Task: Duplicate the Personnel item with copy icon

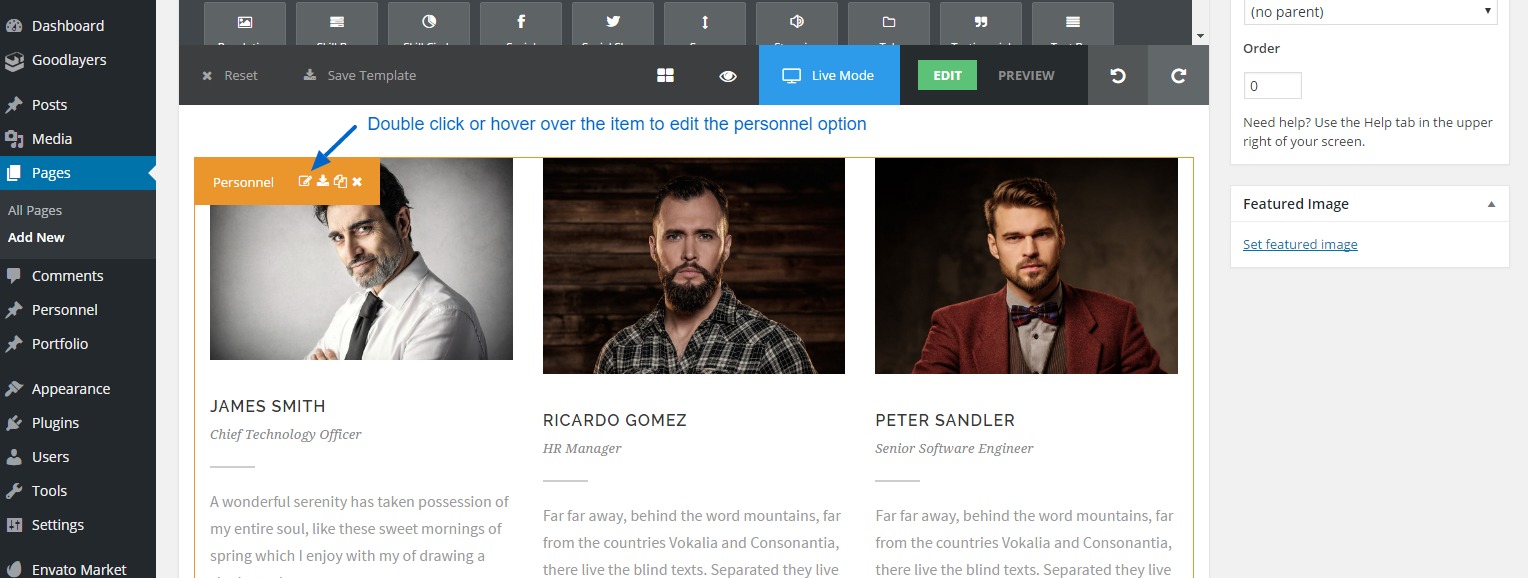Action: pyautogui.click(x=340, y=181)
